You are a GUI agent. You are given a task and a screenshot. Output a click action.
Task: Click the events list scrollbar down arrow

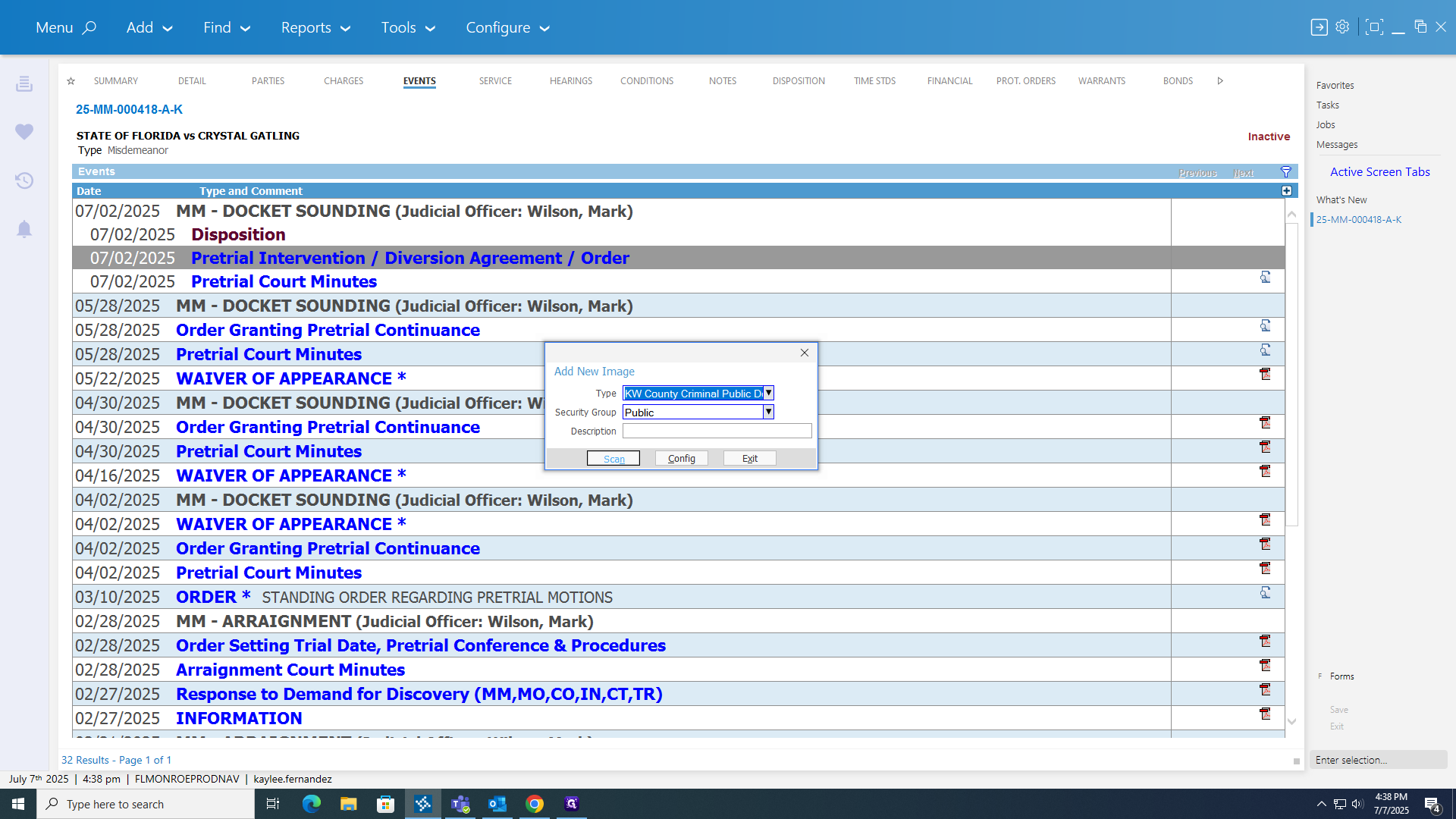coord(1291,722)
